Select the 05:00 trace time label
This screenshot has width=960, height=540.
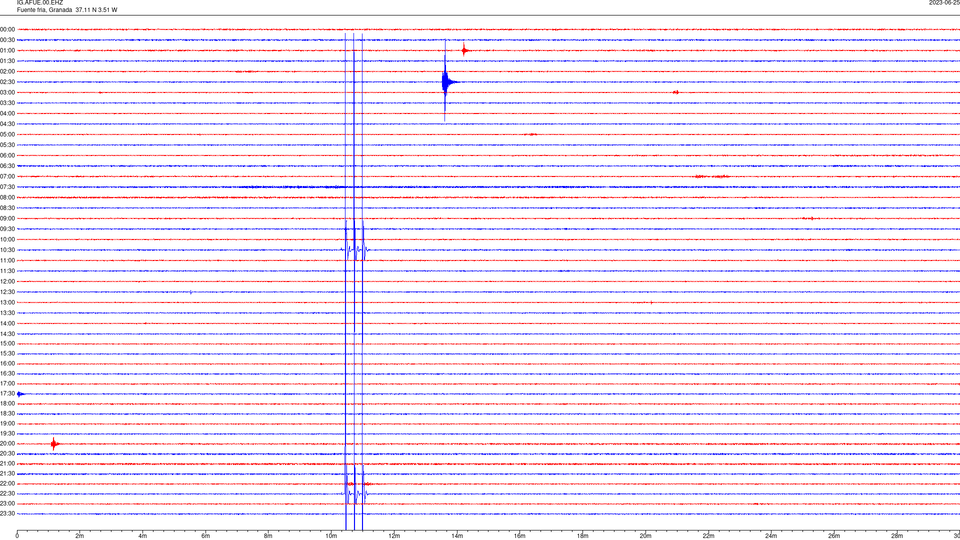point(7,135)
